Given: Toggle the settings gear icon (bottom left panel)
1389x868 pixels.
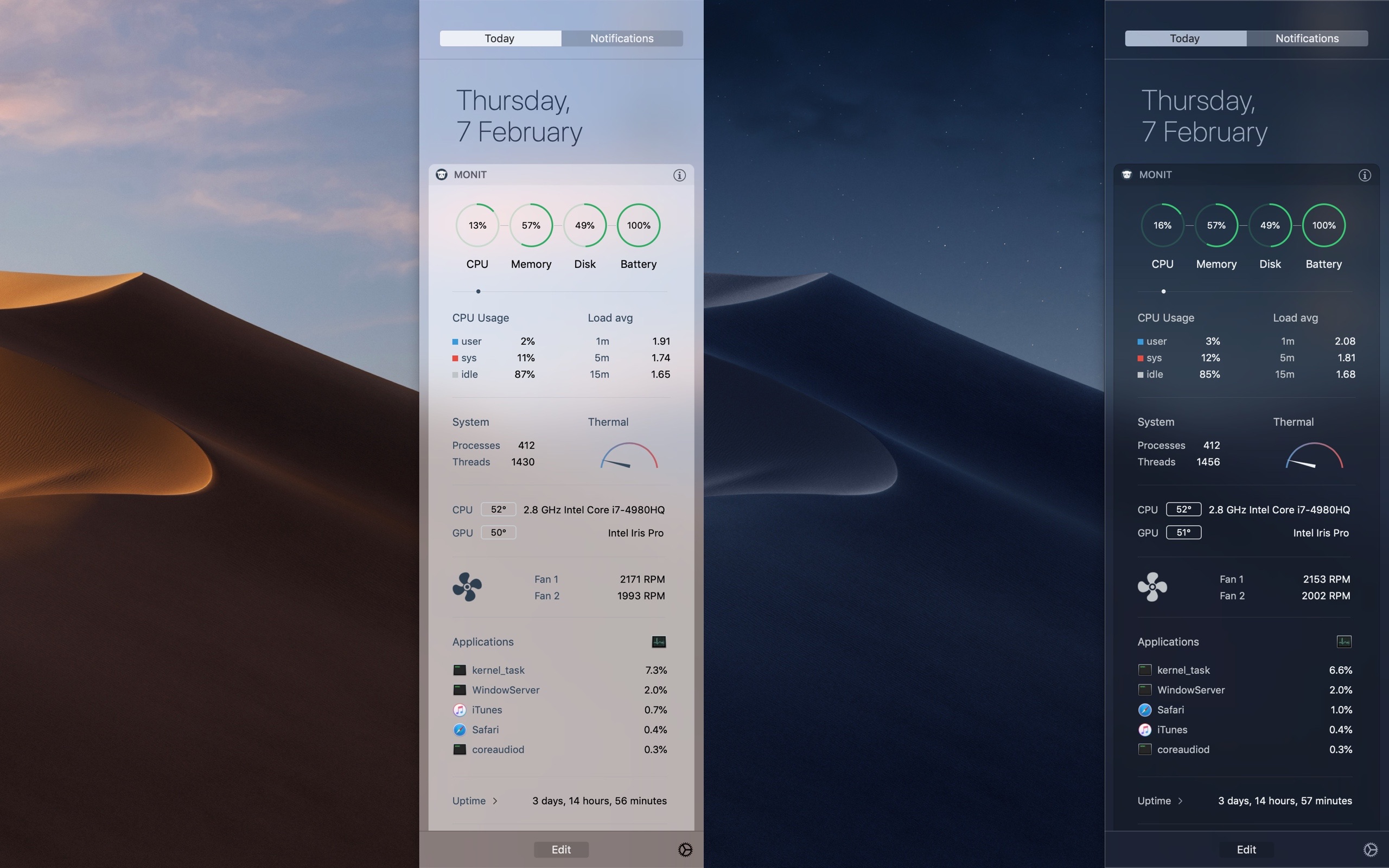Looking at the screenshot, I should click(685, 849).
